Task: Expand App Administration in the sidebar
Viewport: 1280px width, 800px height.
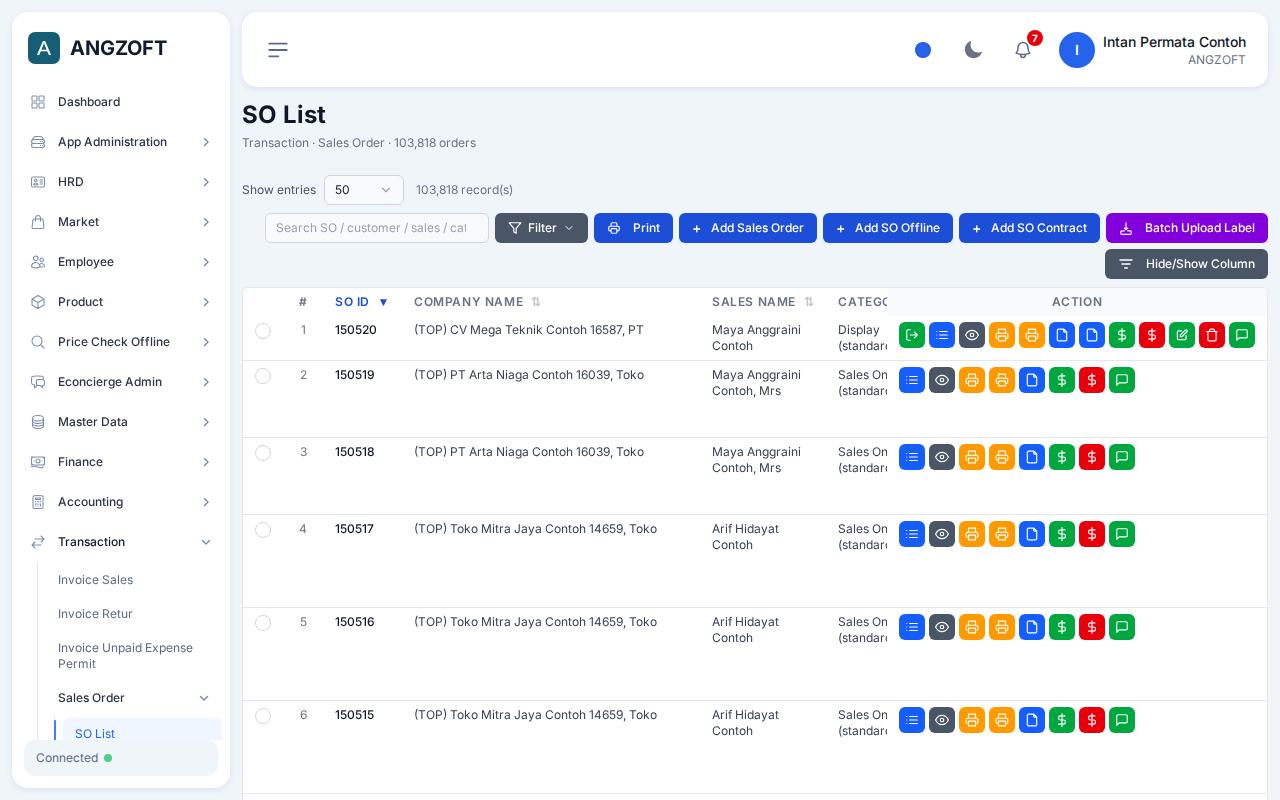Action: pos(121,142)
